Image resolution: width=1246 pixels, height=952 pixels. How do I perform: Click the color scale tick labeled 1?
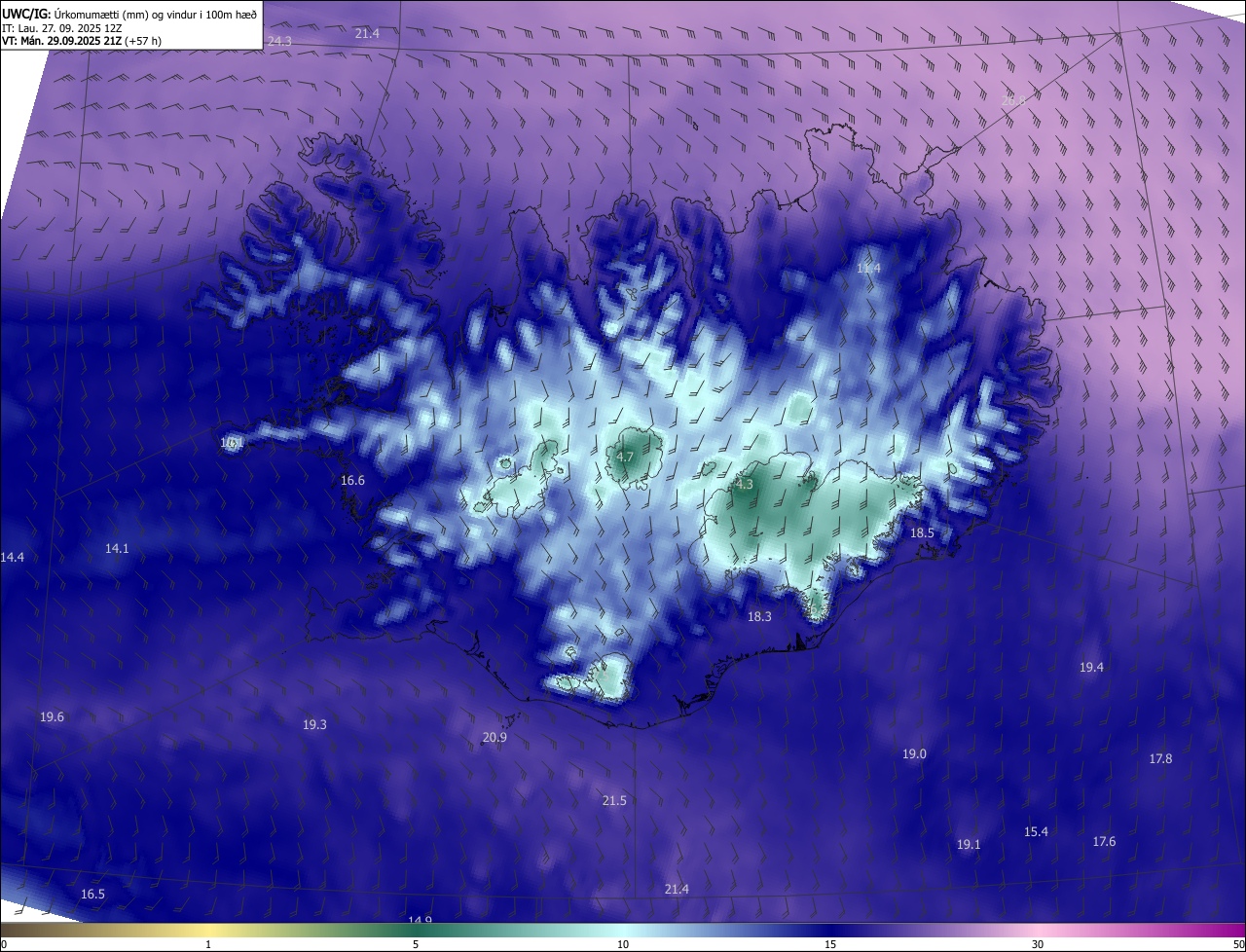click(208, 945)
